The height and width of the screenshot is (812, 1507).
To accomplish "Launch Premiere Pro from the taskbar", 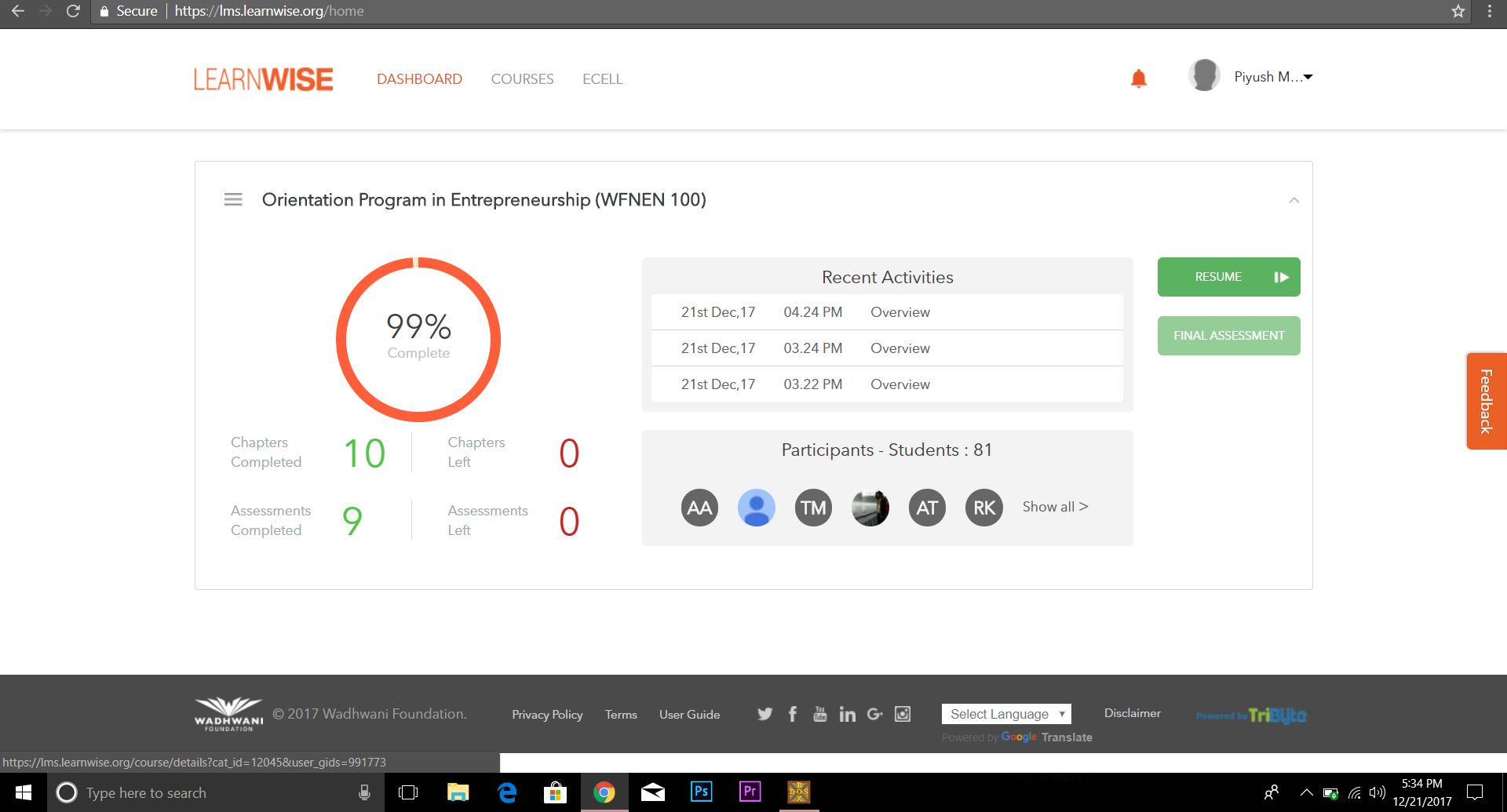I will (x=750, y=792).
